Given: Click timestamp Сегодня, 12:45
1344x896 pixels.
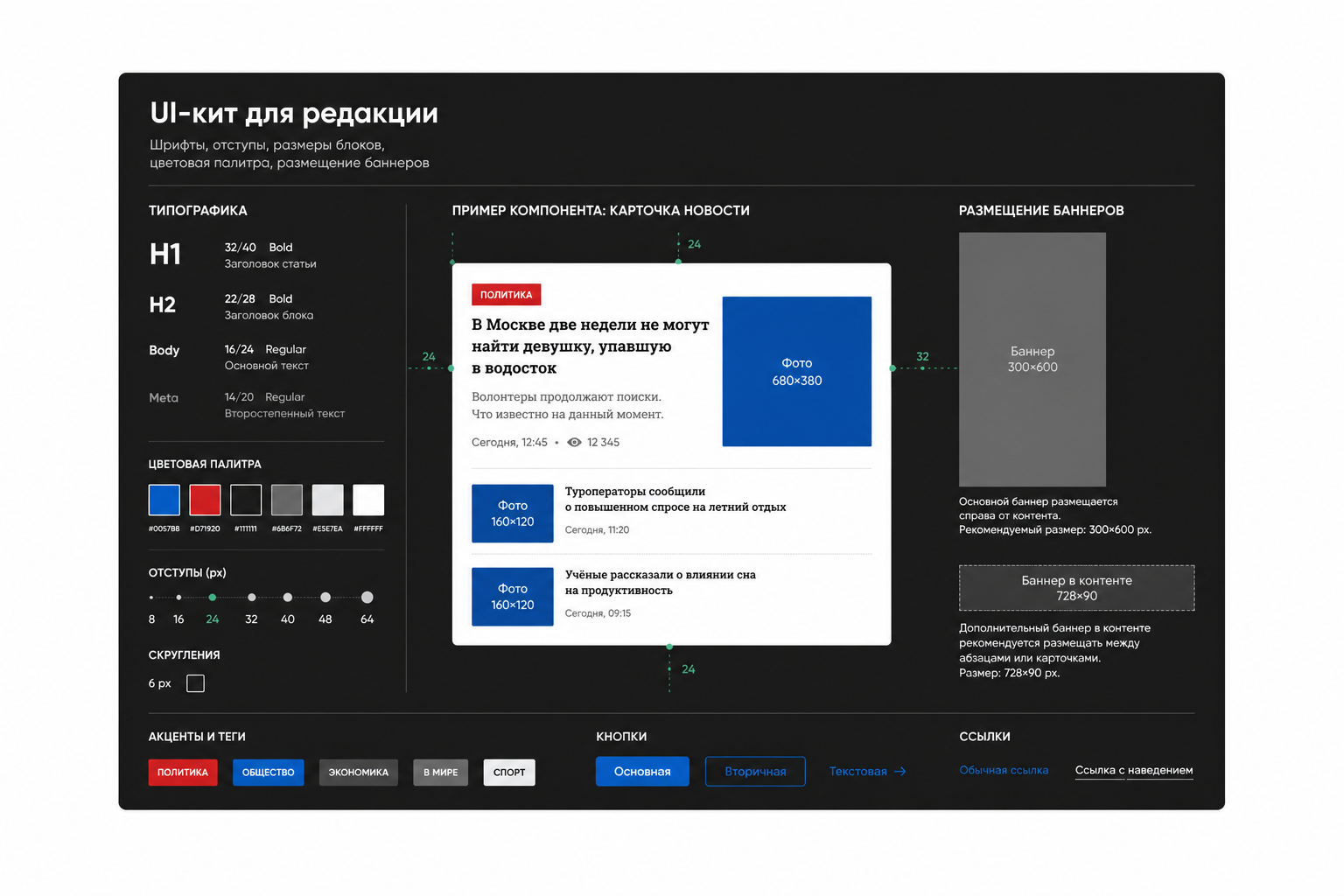Looking at the screenshot, I should tap(509, 443).
